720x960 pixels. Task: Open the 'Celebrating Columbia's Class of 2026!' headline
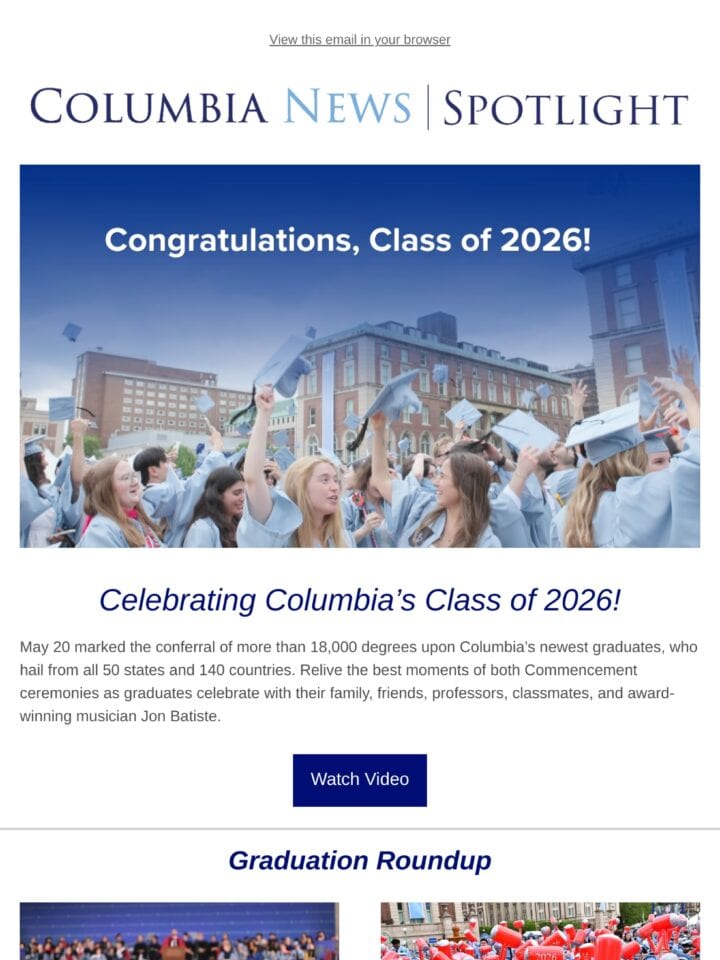(360, 600)
